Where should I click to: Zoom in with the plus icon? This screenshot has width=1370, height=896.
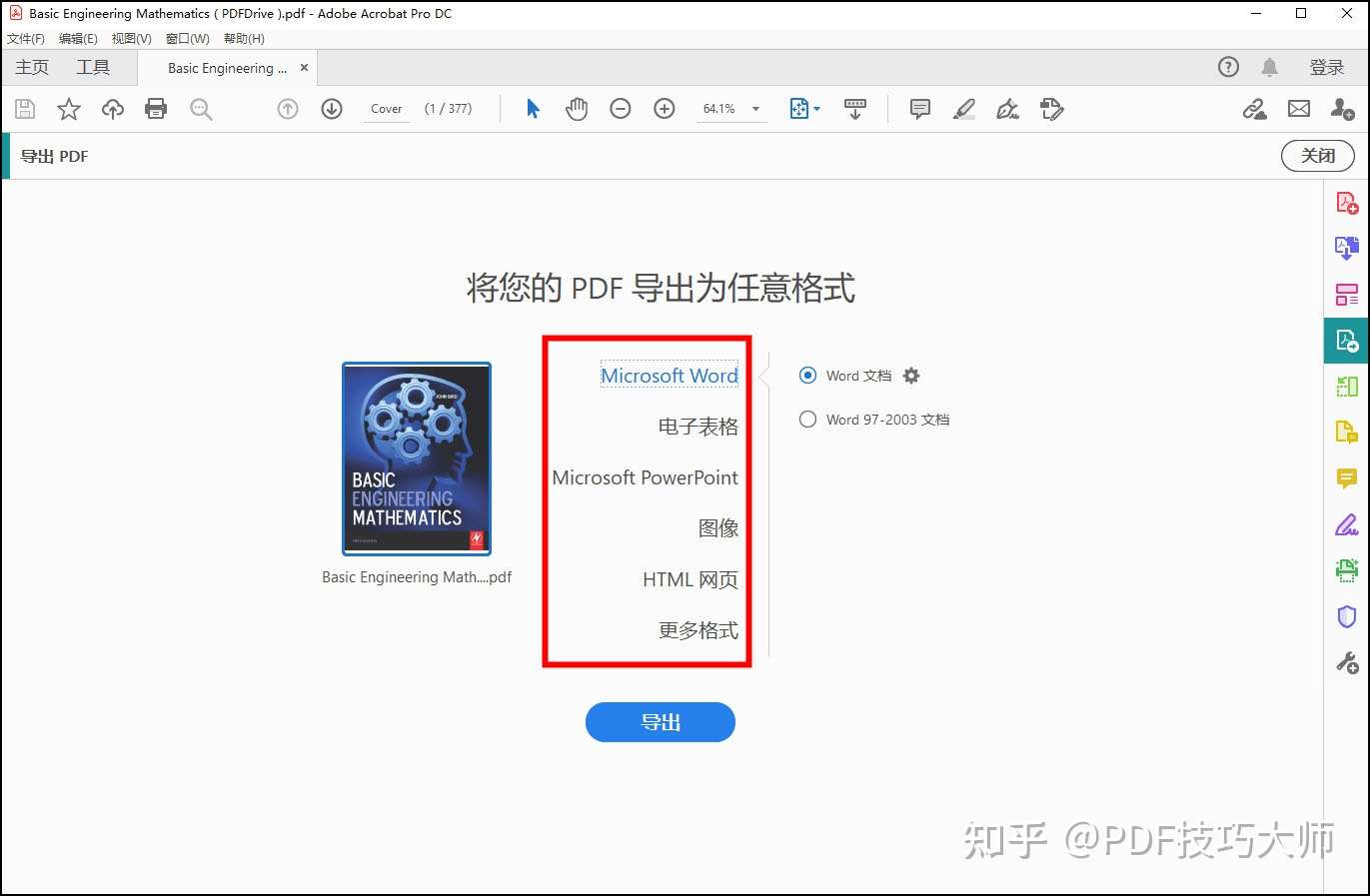665,109
